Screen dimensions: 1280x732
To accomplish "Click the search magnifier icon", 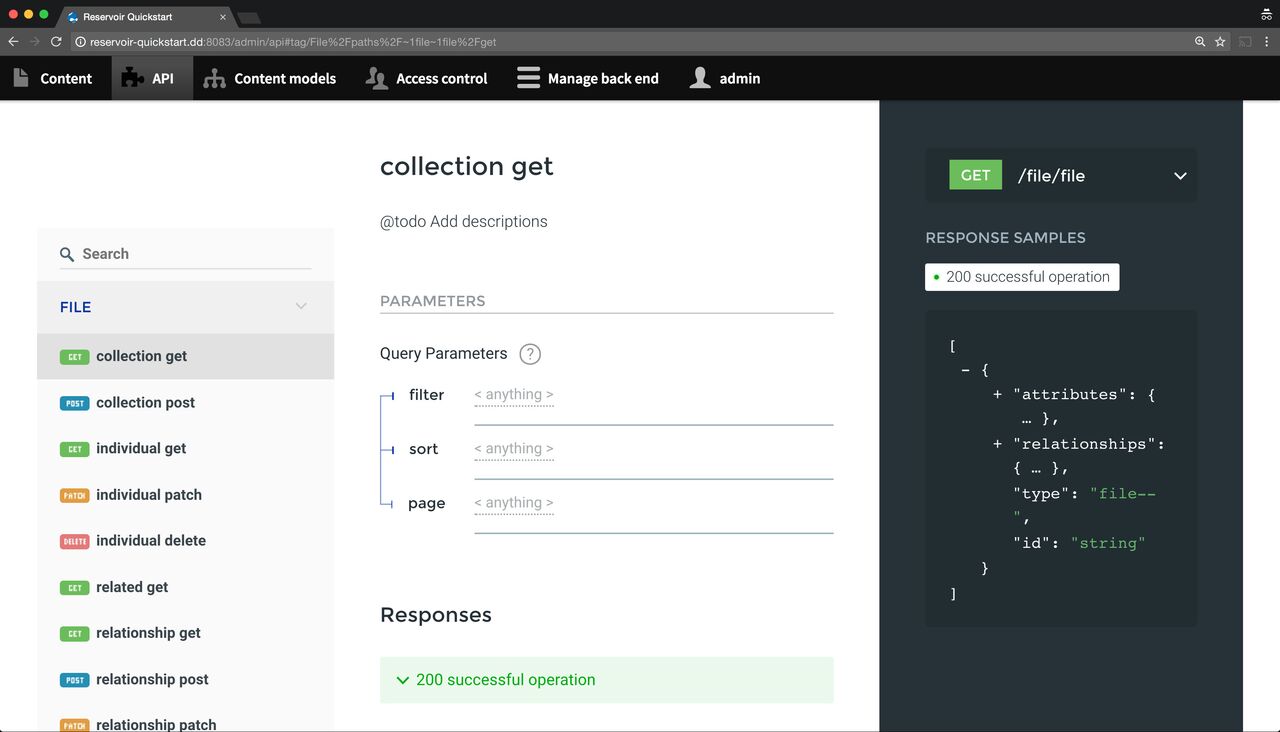I will (66, 254).
